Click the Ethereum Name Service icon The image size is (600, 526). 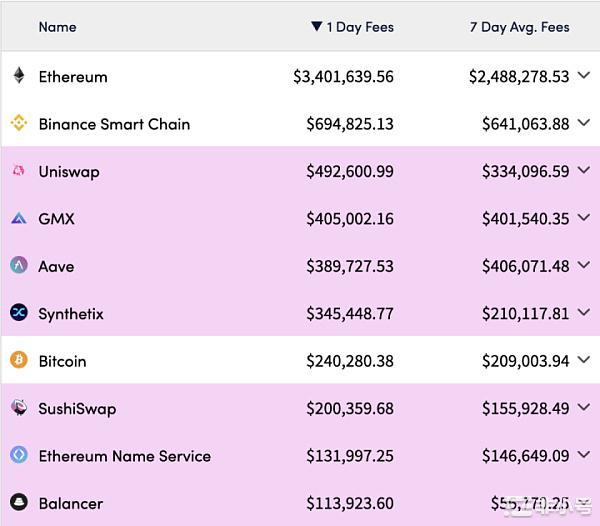(x=18, y=456)
